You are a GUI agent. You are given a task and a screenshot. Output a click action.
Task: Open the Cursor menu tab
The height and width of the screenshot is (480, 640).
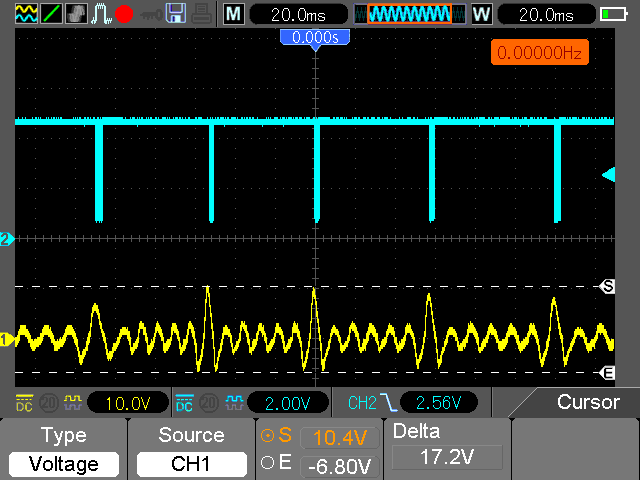pyautogui.click(x=588, y=402)
